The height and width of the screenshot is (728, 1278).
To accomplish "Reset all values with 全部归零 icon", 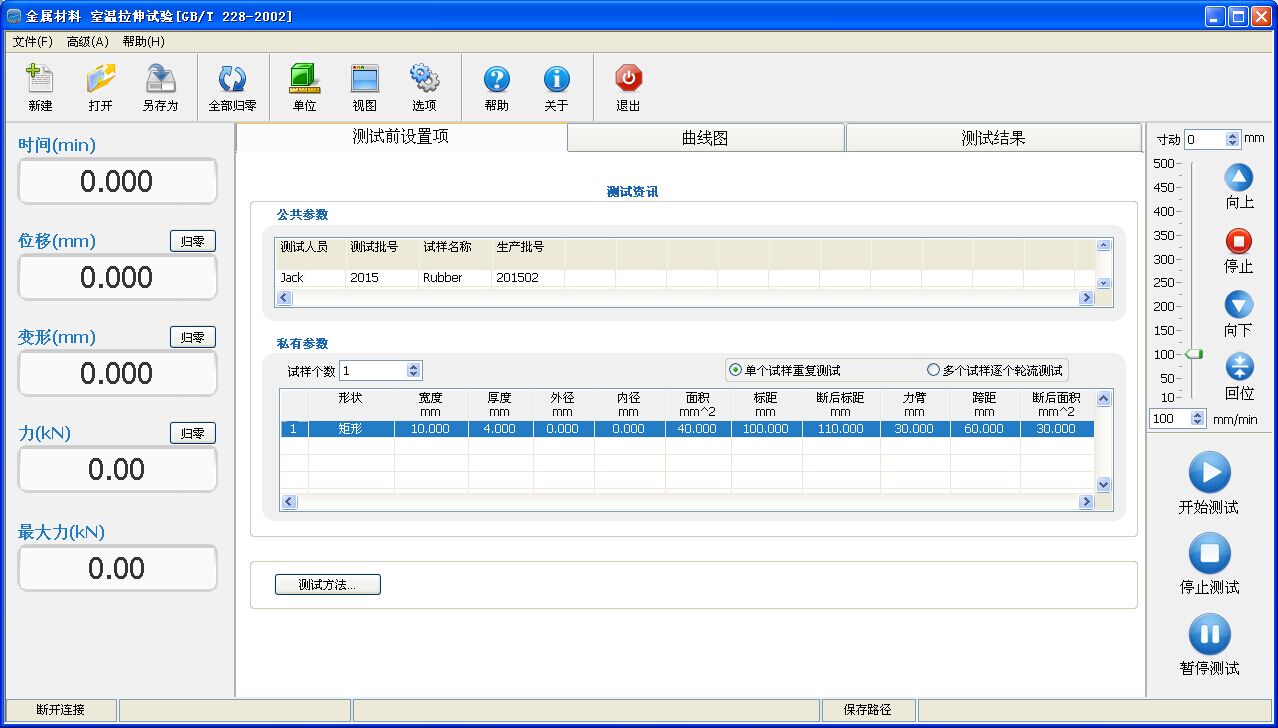I will (232, 80).
